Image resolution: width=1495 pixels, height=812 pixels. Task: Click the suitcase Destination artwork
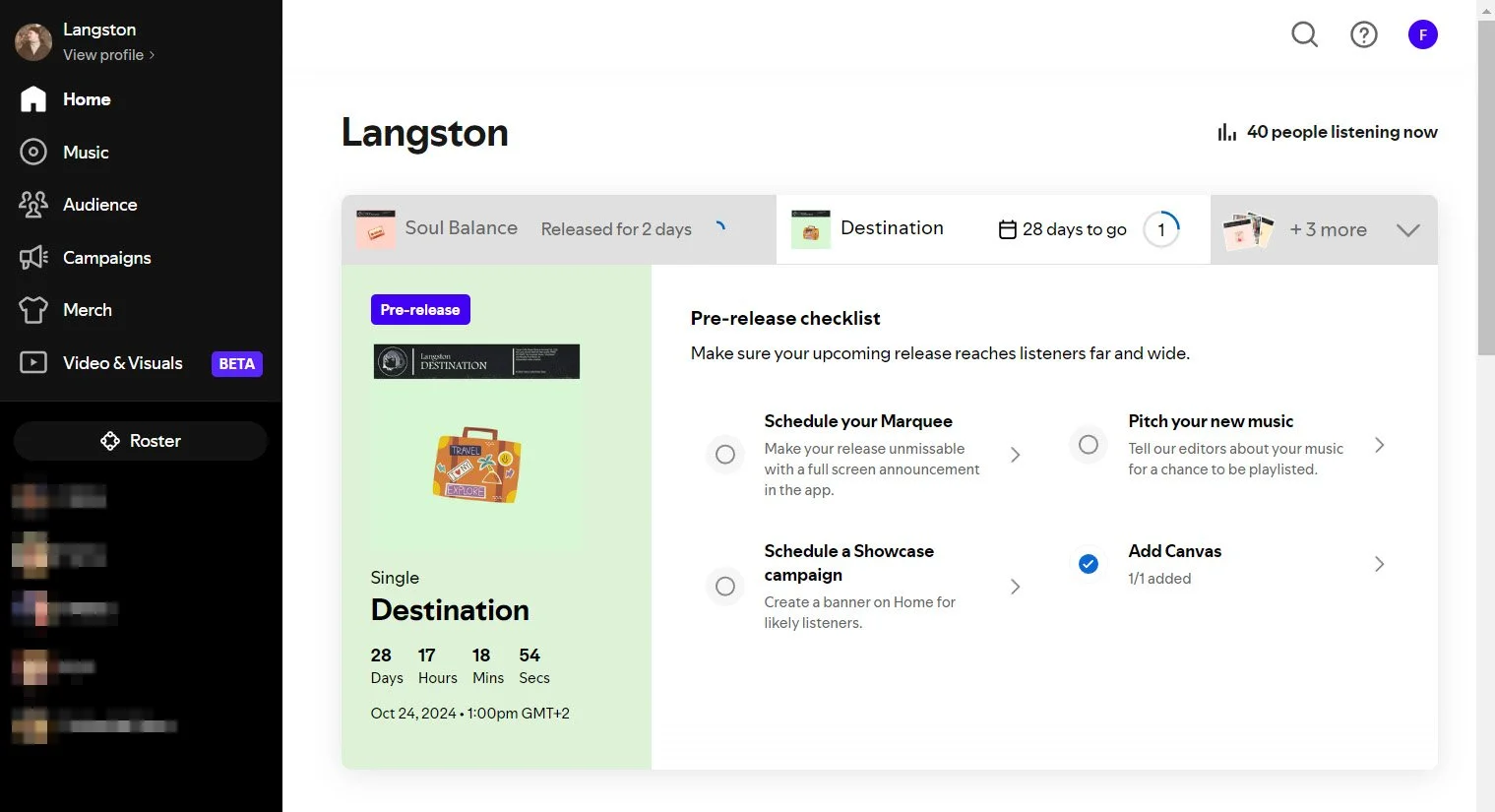point(476,465)
